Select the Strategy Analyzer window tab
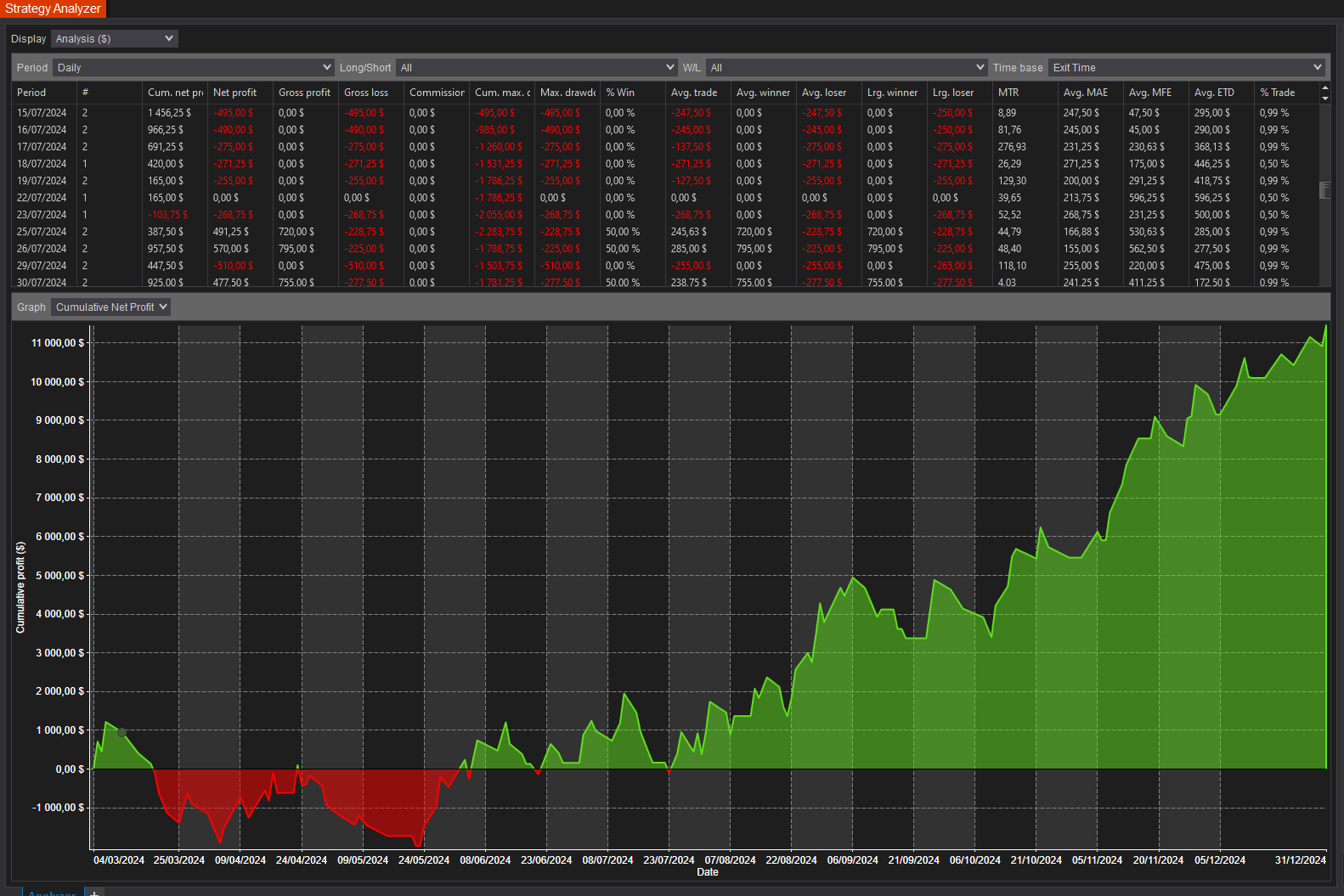Viewport: 1344px width, 896px height. (x=53, y=8)
